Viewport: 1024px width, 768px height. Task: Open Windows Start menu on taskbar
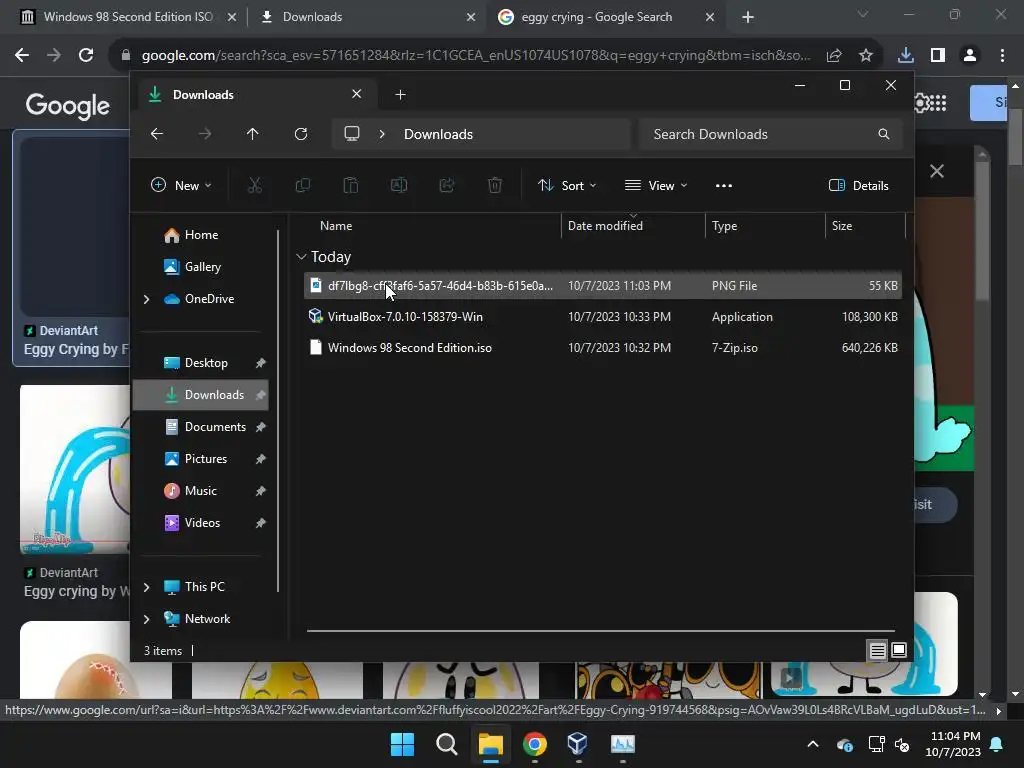(x=402, y=744)
